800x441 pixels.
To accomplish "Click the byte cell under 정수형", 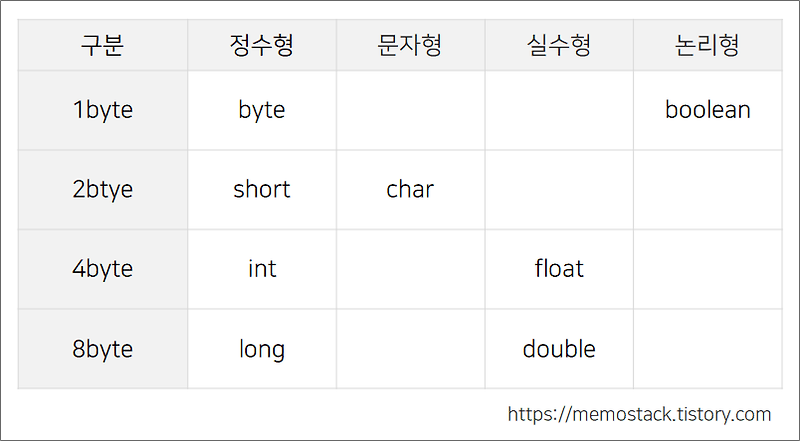I will tap(262, 110).
